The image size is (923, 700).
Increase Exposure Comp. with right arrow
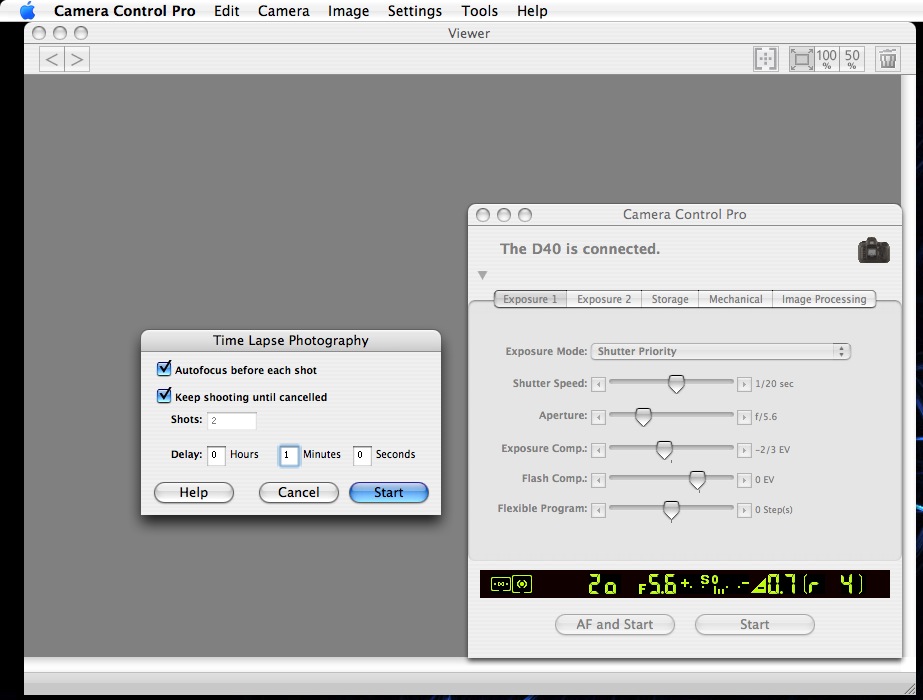tap(744, 450)
